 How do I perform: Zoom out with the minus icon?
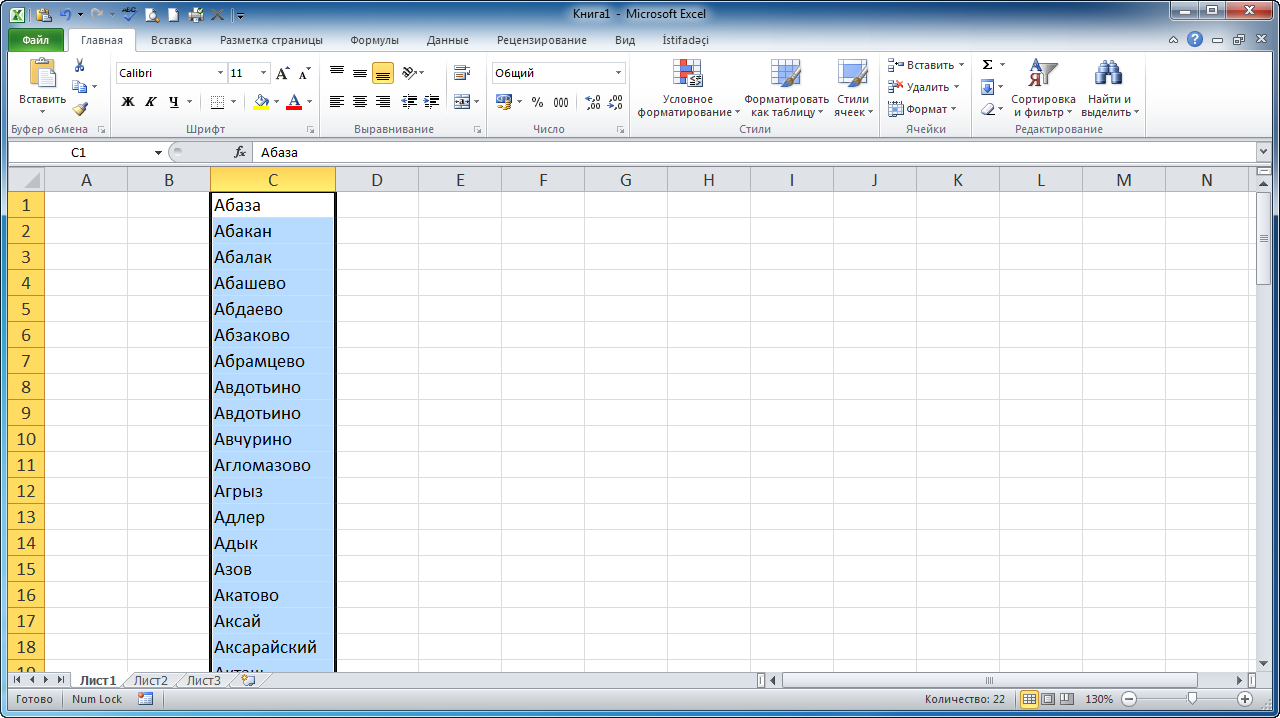point(1129,699)
